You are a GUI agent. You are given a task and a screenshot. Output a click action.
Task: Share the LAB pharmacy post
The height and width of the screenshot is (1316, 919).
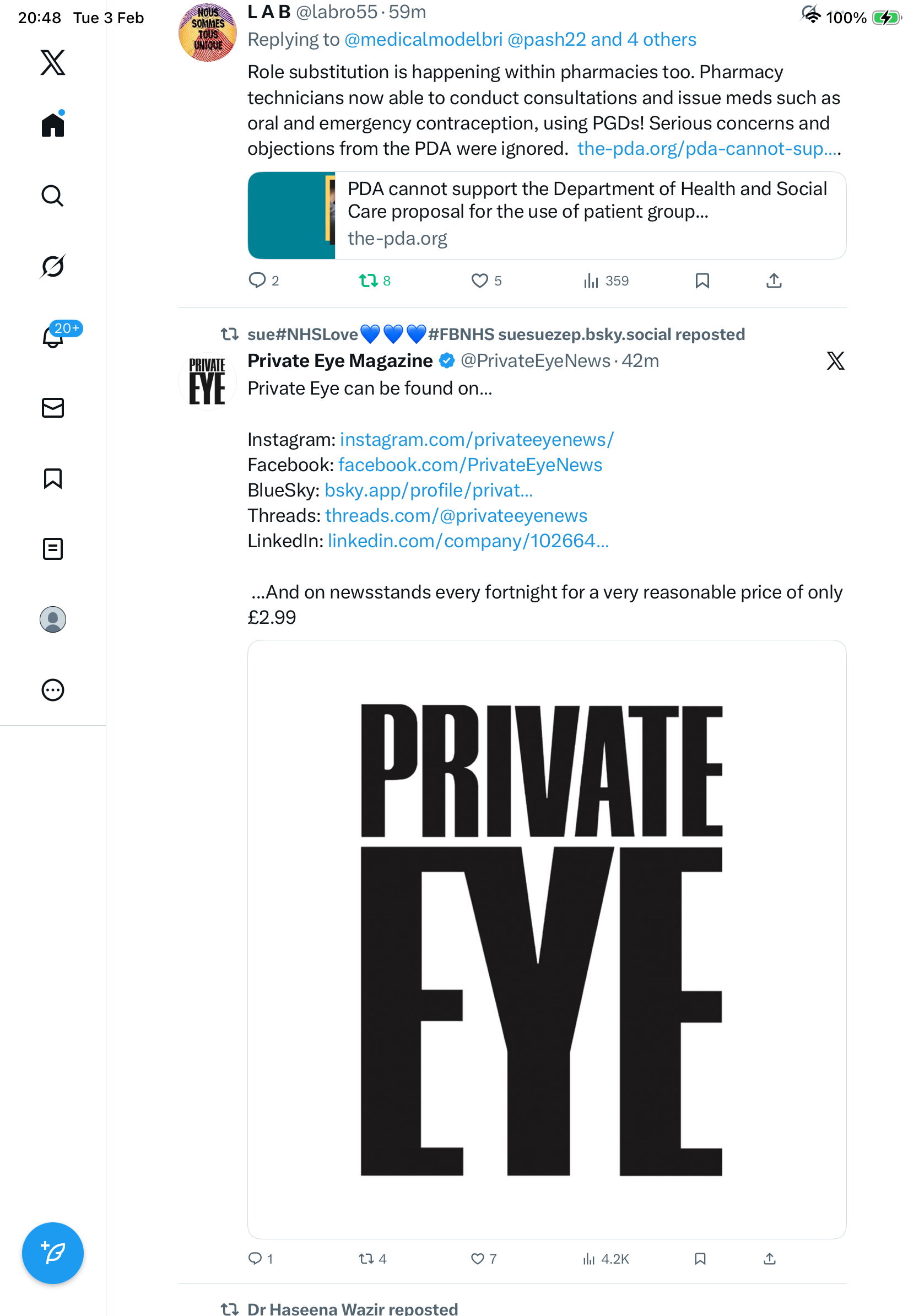click(774, 281)
